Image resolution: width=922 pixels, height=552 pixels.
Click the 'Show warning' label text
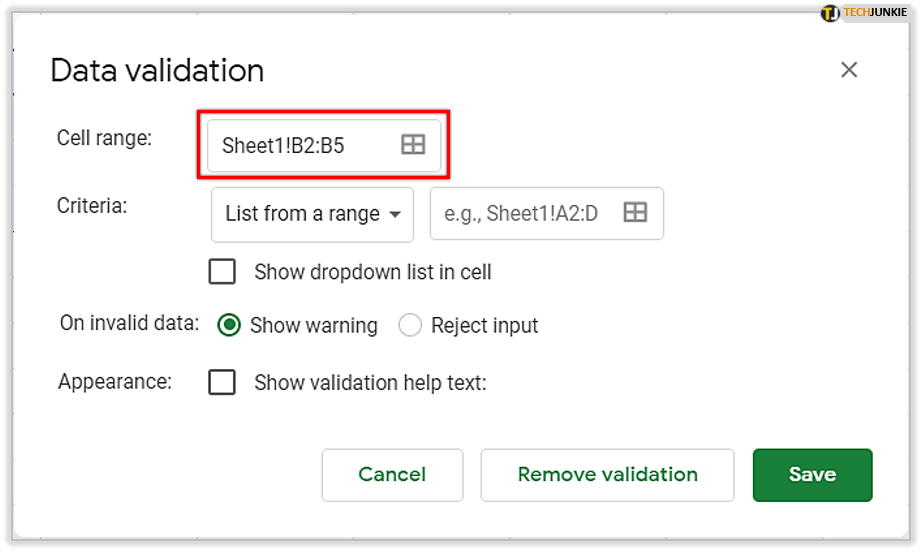[x=313, y=326]
